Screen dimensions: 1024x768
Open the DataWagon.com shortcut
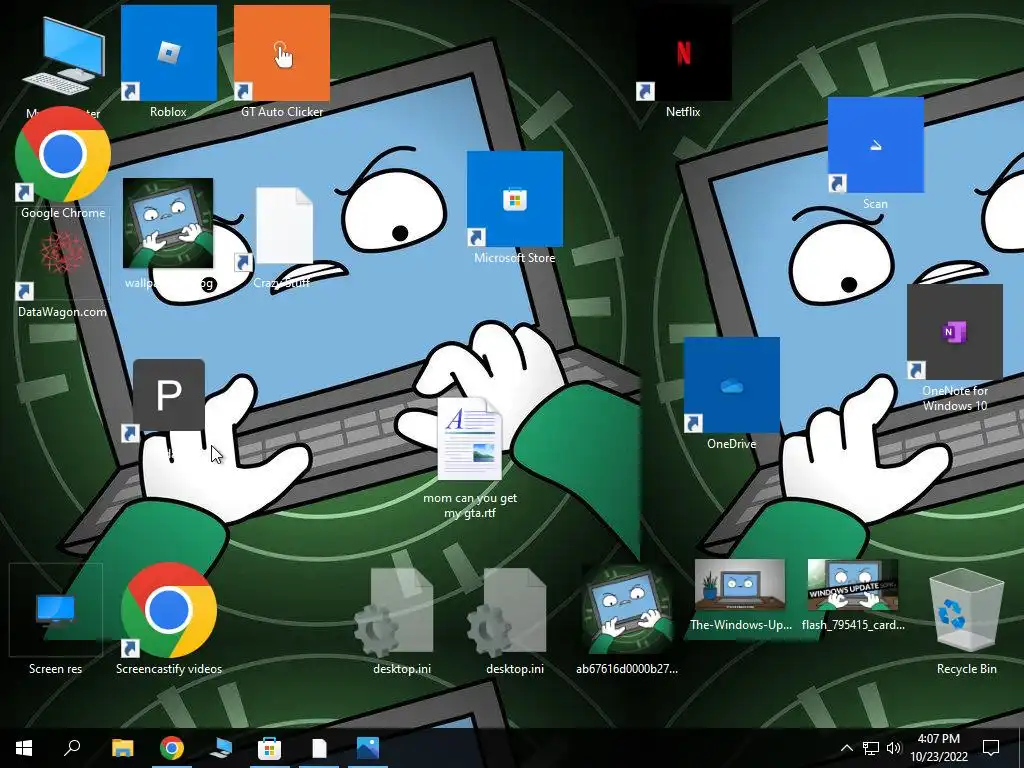(x=63, y=261)
